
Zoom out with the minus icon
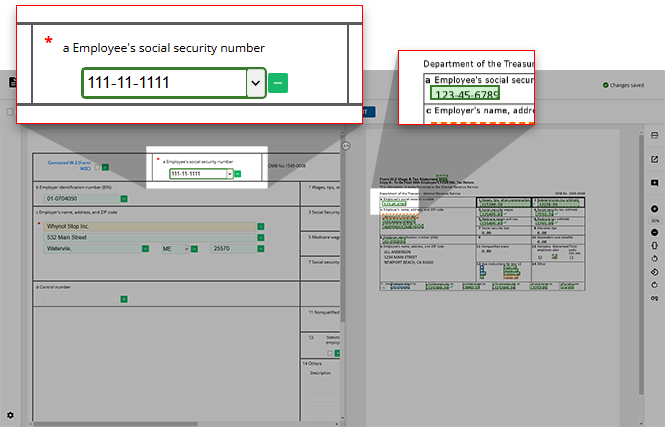[654, 232]
